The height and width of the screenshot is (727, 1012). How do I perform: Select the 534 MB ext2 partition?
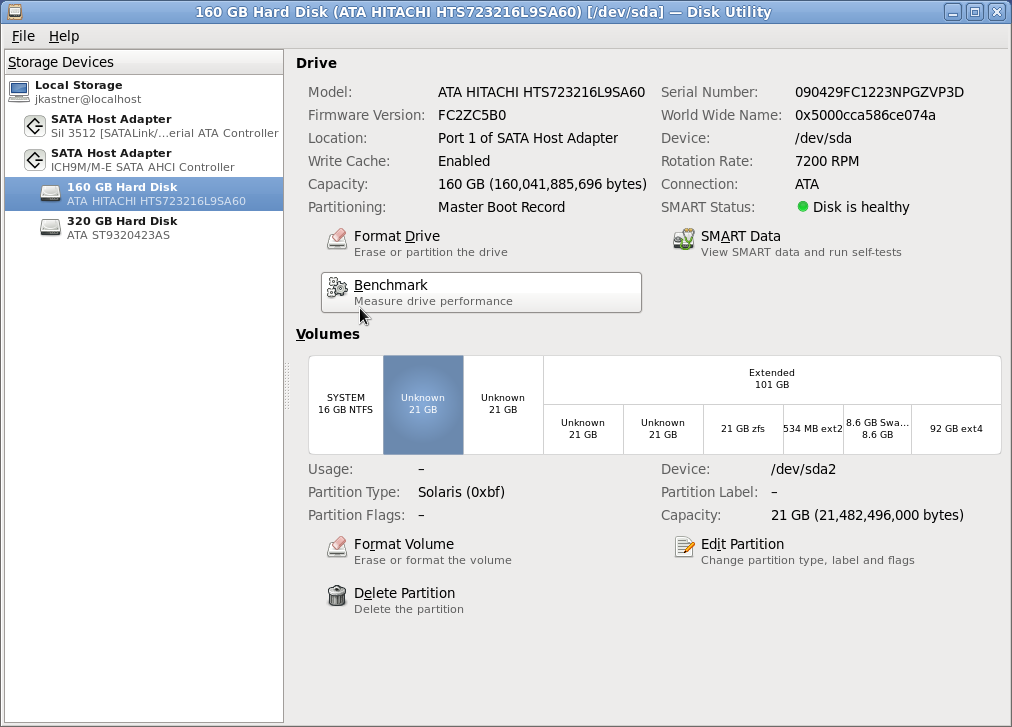812,429
